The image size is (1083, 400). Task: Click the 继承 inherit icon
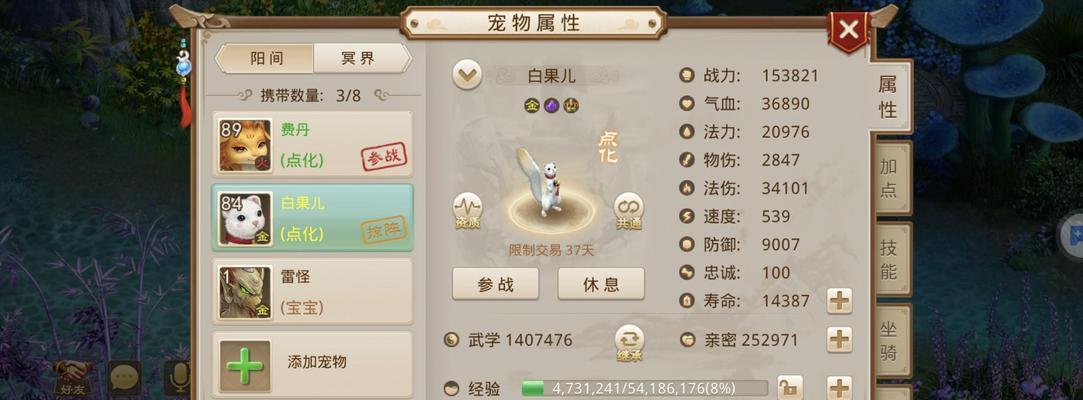[629, 343]
